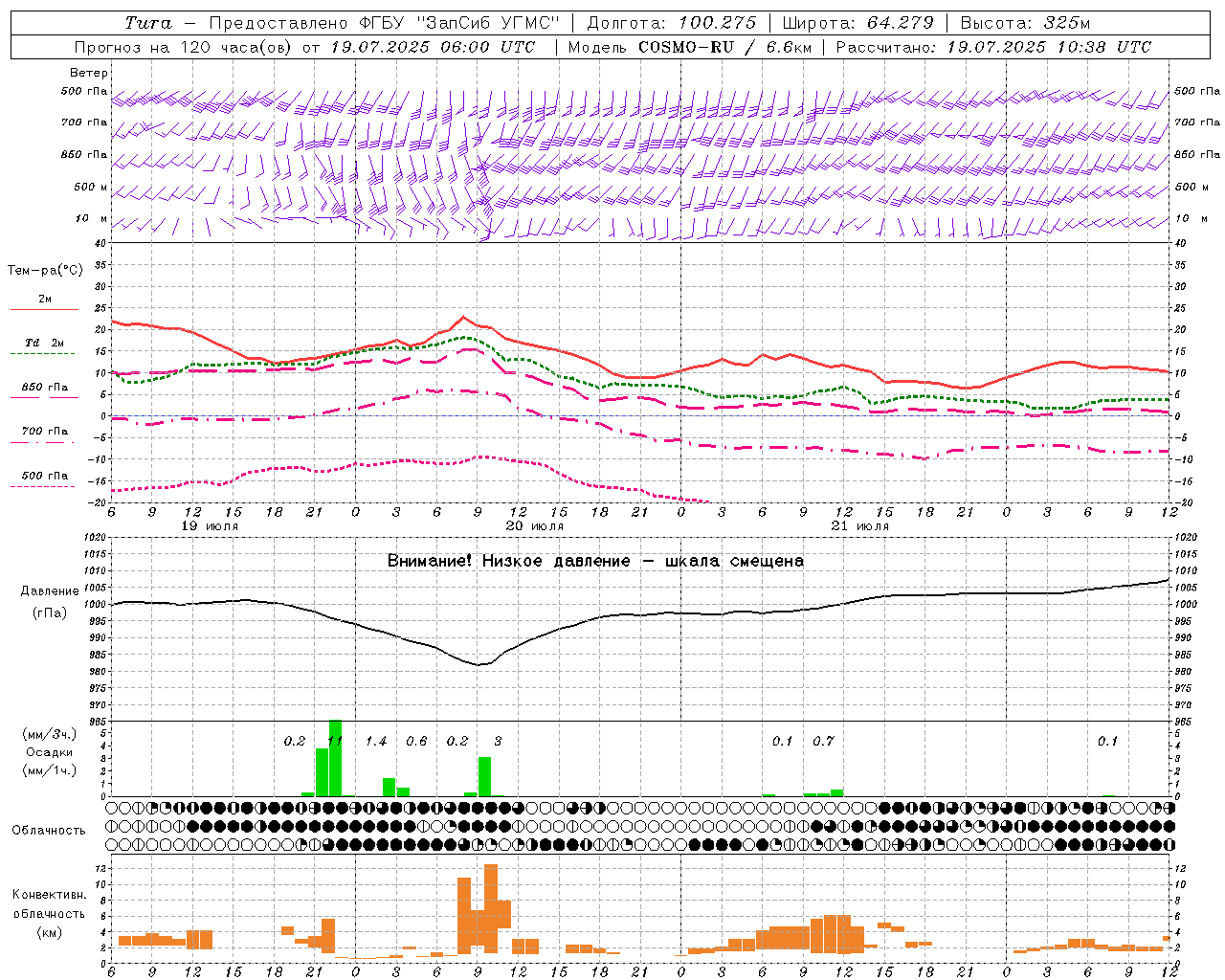Click the "(мм/1ч.)" precipitation unit label

pos(49,770)
